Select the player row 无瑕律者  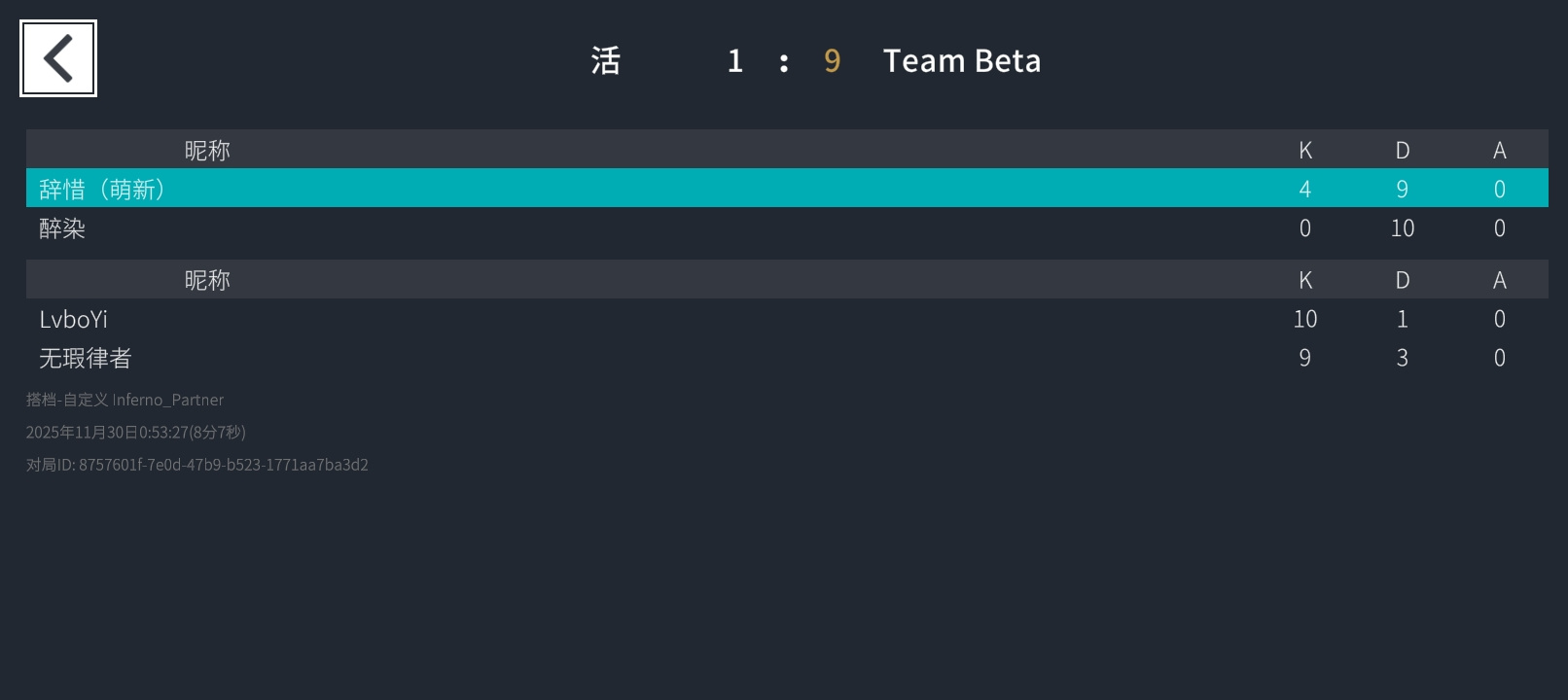787,358
